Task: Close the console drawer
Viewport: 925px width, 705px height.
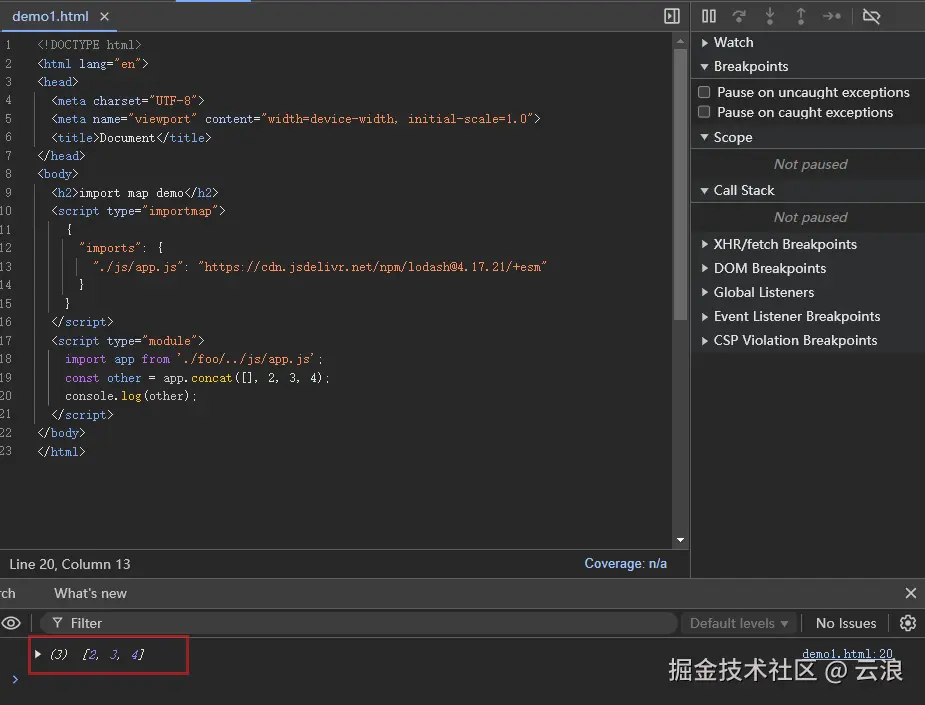Action: 910,593
